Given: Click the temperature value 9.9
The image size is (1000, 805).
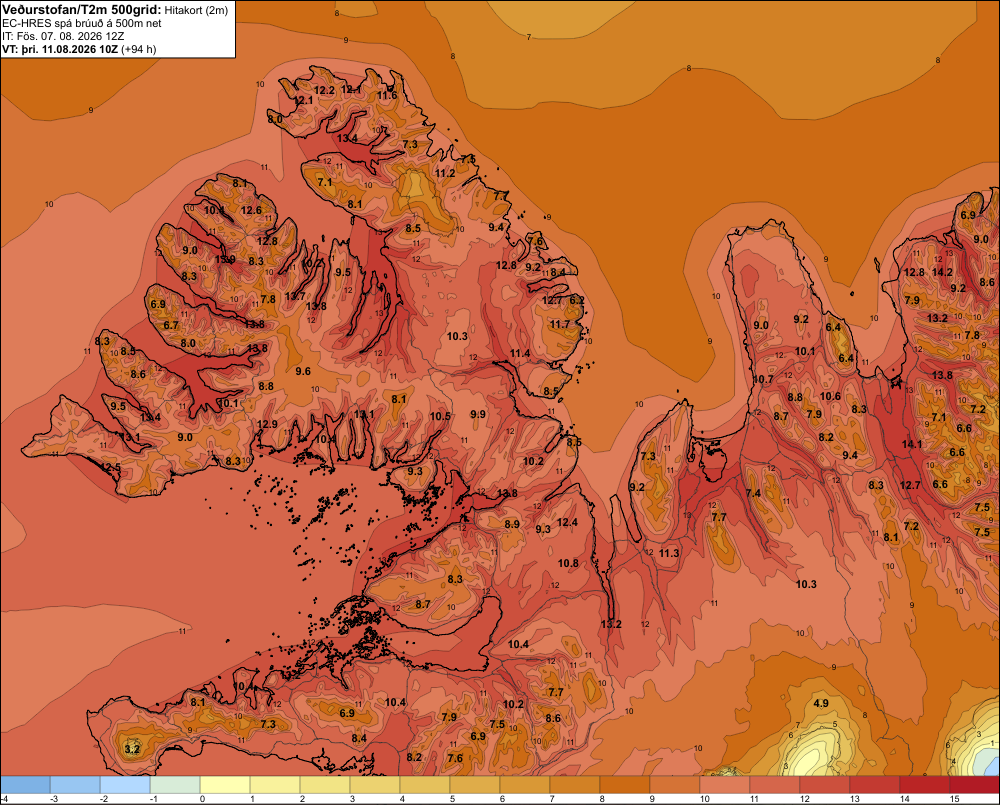Looking at the screenshot, I should tap(478, 414).
